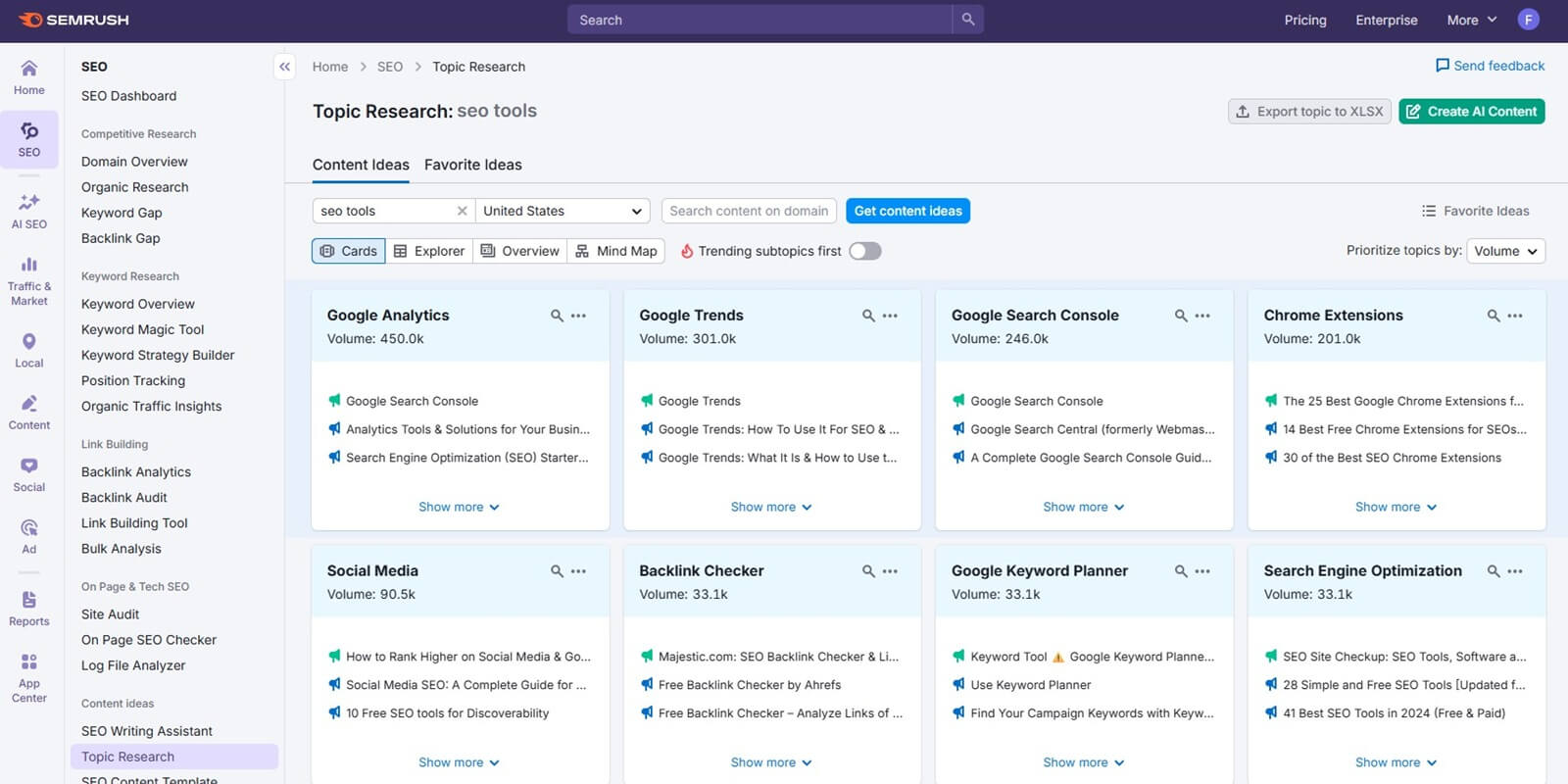Screen dimensions: 1568x784
Task: Expand Show more on Social Media card
Action: [459, 762]
